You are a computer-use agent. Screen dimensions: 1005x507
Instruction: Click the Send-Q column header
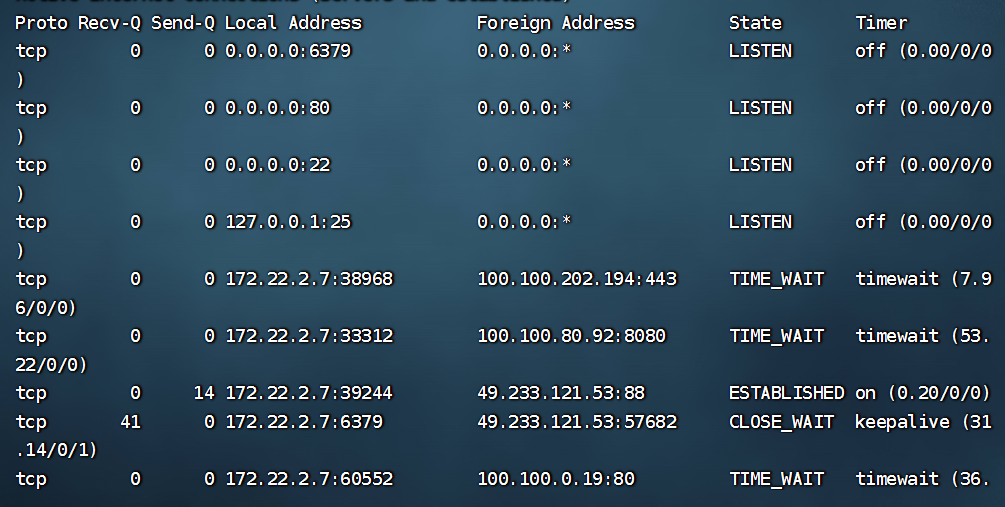(x=182, y=22)
